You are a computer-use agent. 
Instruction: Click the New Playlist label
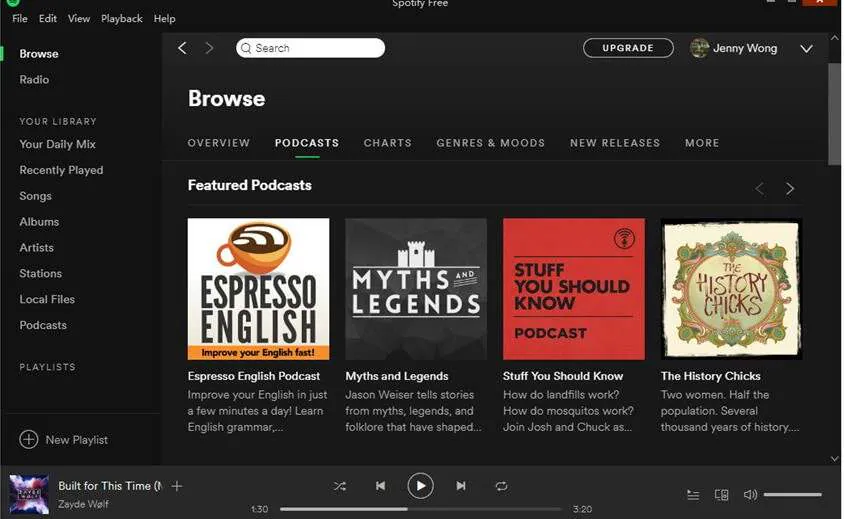point(76,440)
